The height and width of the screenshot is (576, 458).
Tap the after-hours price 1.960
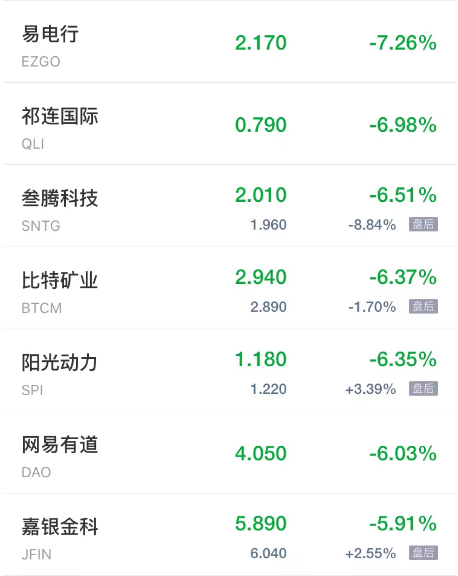[268, 224]
